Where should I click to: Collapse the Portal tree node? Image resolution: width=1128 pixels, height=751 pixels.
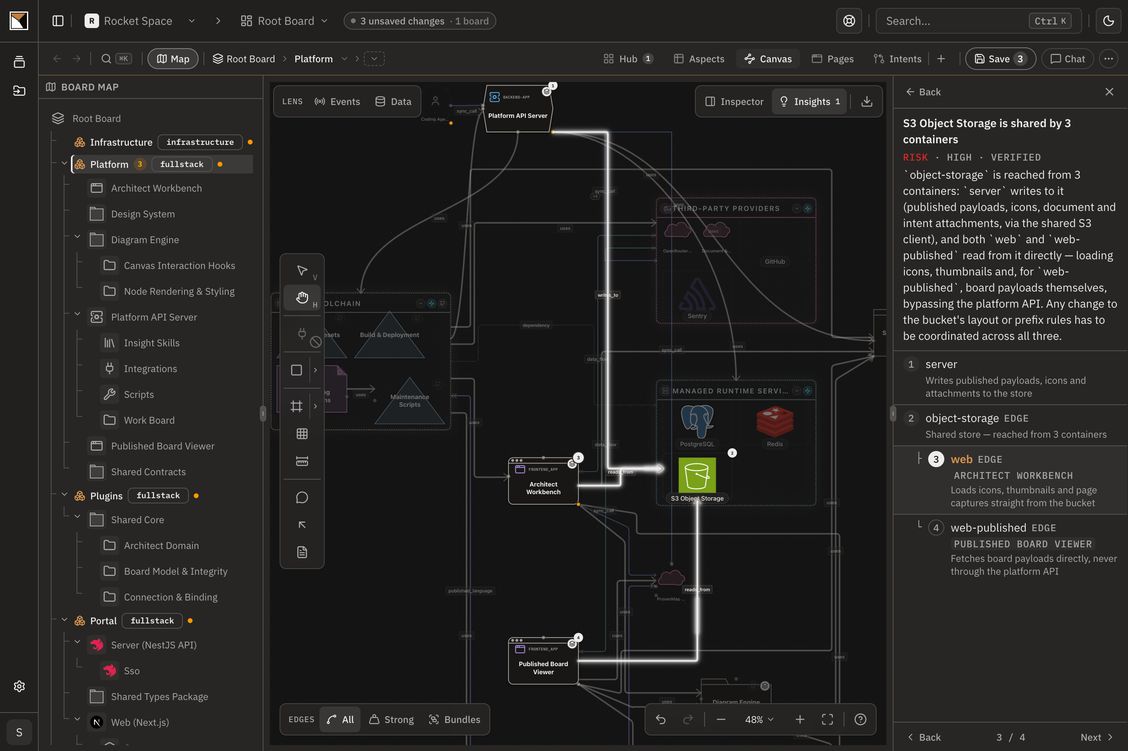64,620
